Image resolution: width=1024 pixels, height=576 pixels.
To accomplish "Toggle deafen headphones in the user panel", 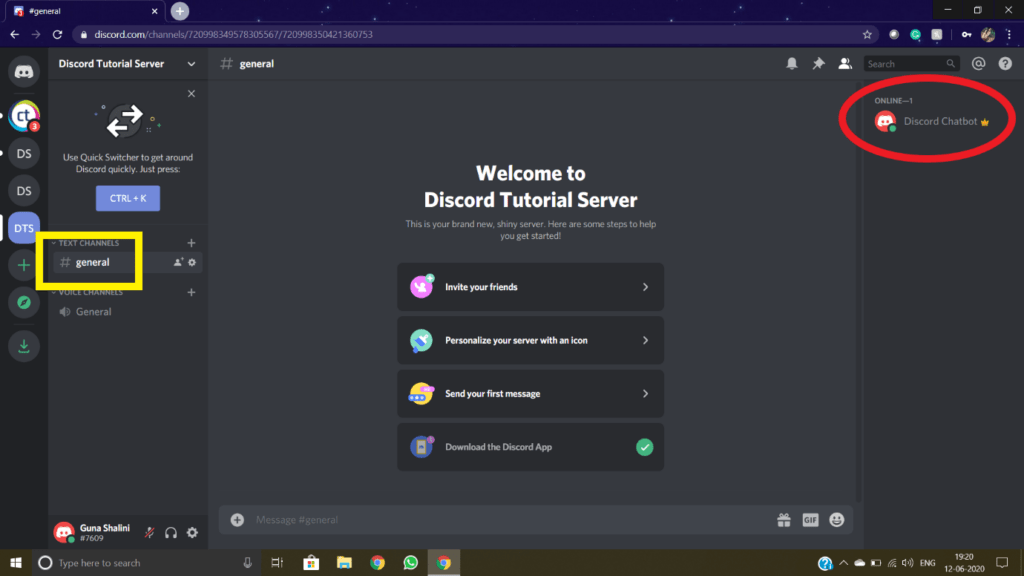I will click(171, 533).
